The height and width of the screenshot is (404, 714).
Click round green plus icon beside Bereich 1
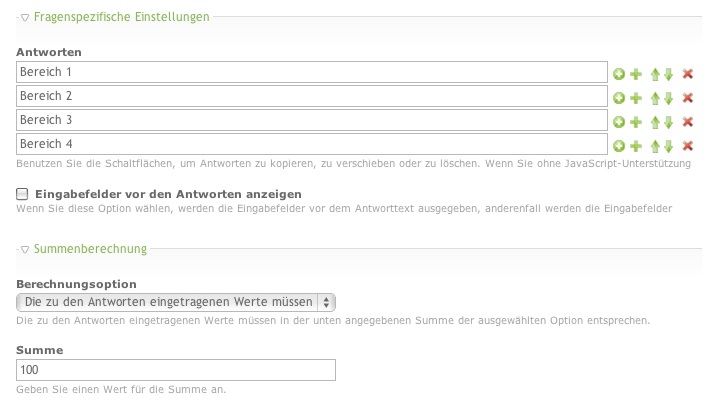point(619,73)
